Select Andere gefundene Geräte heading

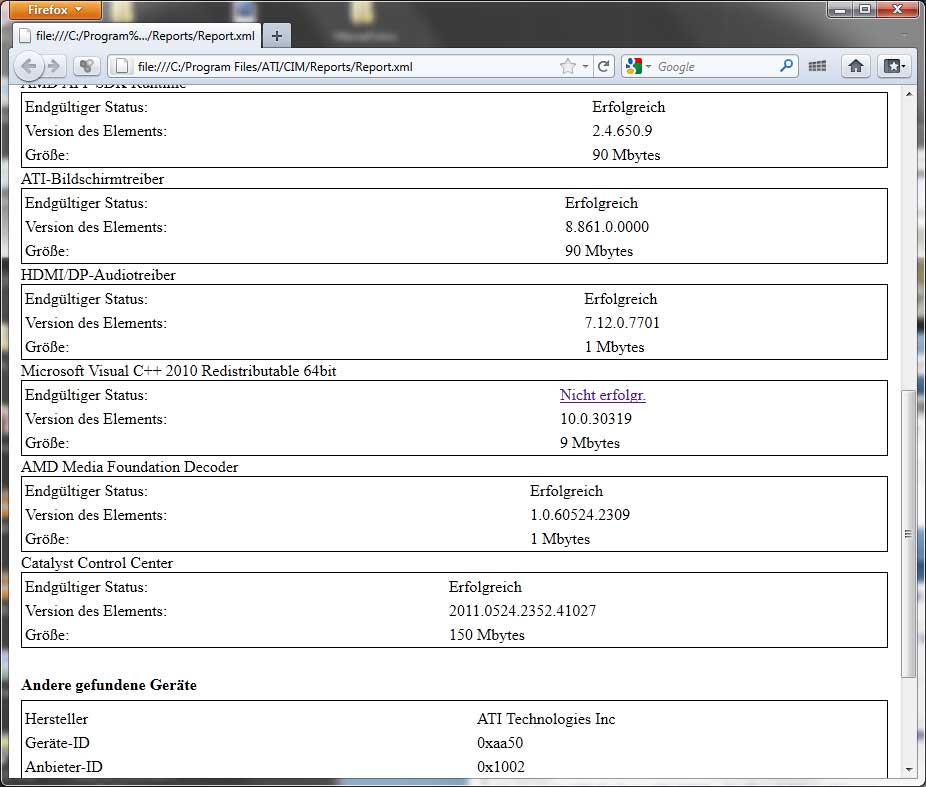(109, 685)
